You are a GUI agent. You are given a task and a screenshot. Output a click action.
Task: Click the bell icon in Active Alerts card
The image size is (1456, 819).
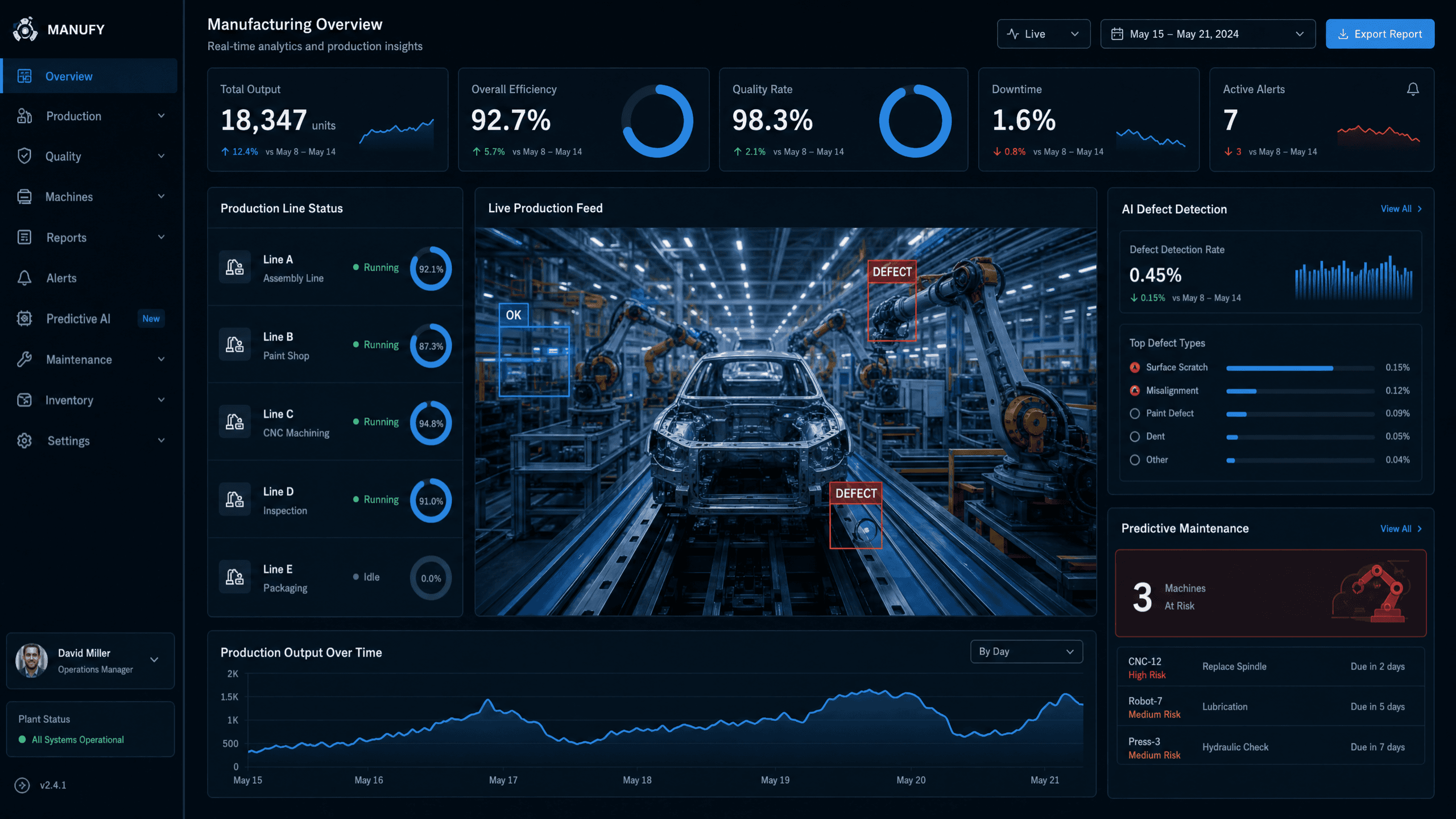coord(1413,89)
